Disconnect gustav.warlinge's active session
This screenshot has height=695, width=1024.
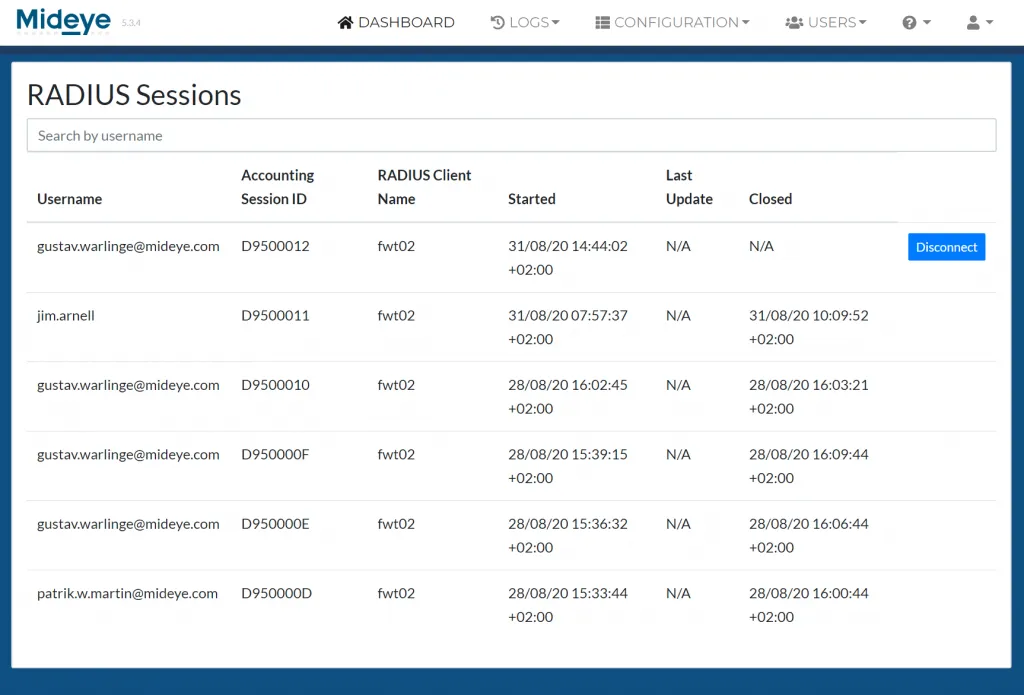coord(946,246)
